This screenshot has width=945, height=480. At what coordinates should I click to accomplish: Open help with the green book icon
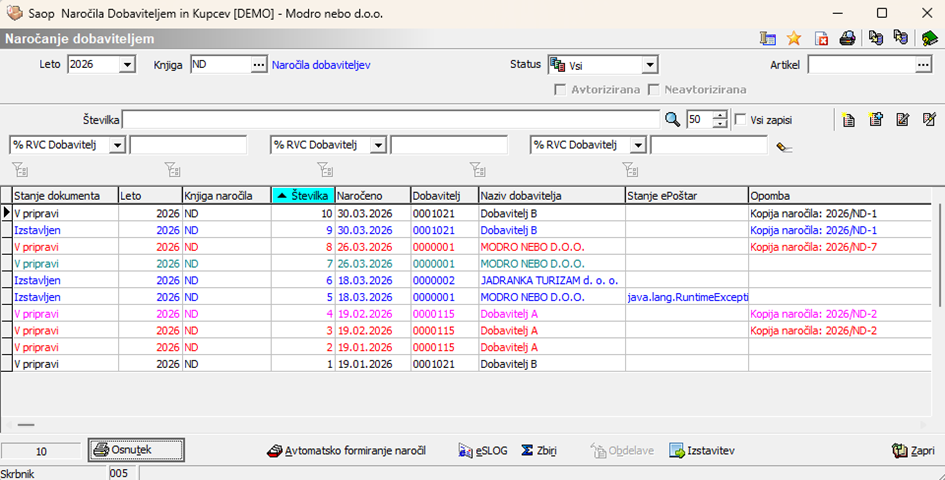(930, 39)
